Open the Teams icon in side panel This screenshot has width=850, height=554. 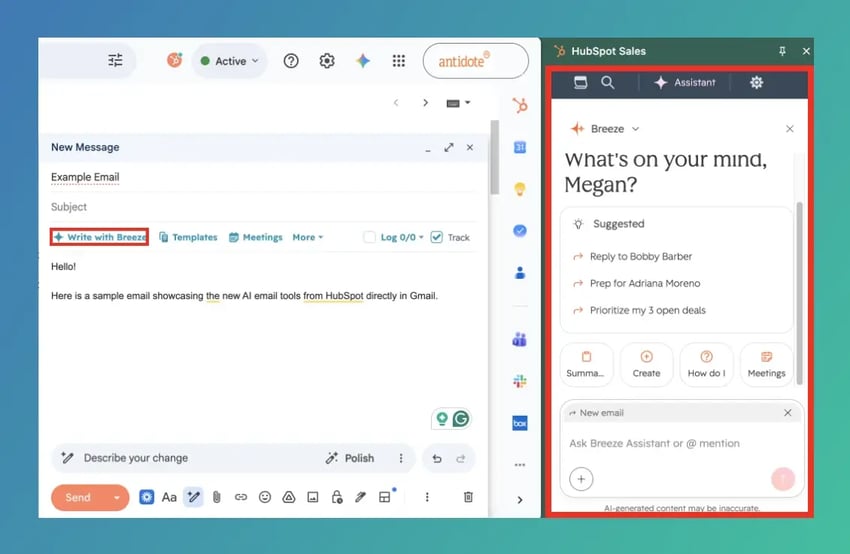tap(520, 340)
